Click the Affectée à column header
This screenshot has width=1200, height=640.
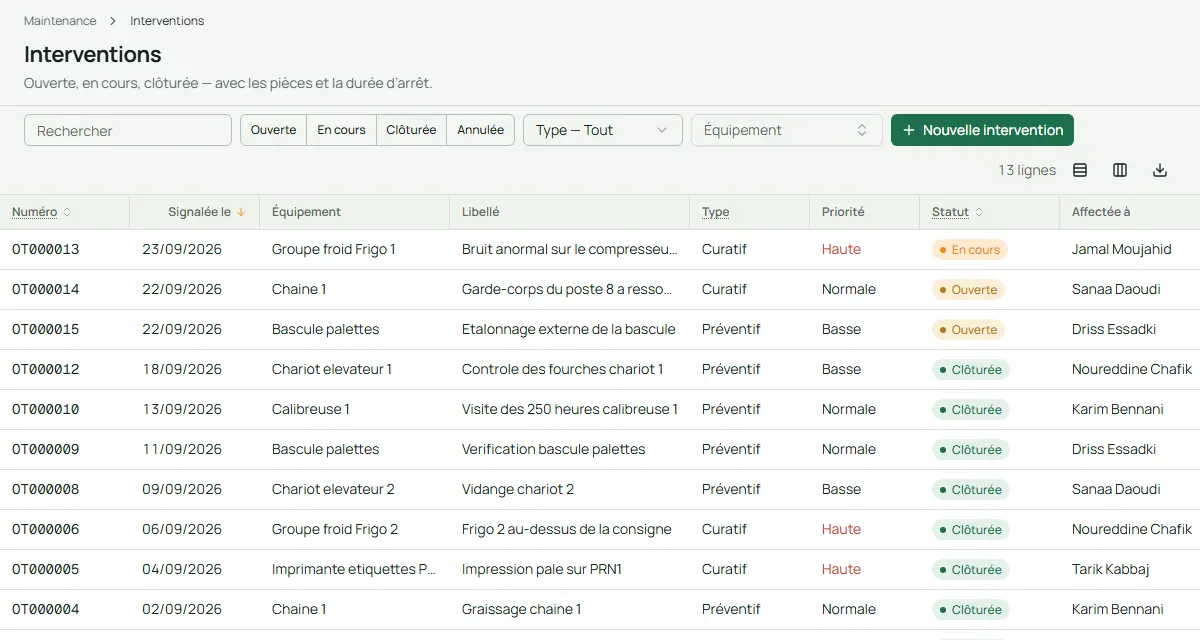click(x=1101, y=212)
